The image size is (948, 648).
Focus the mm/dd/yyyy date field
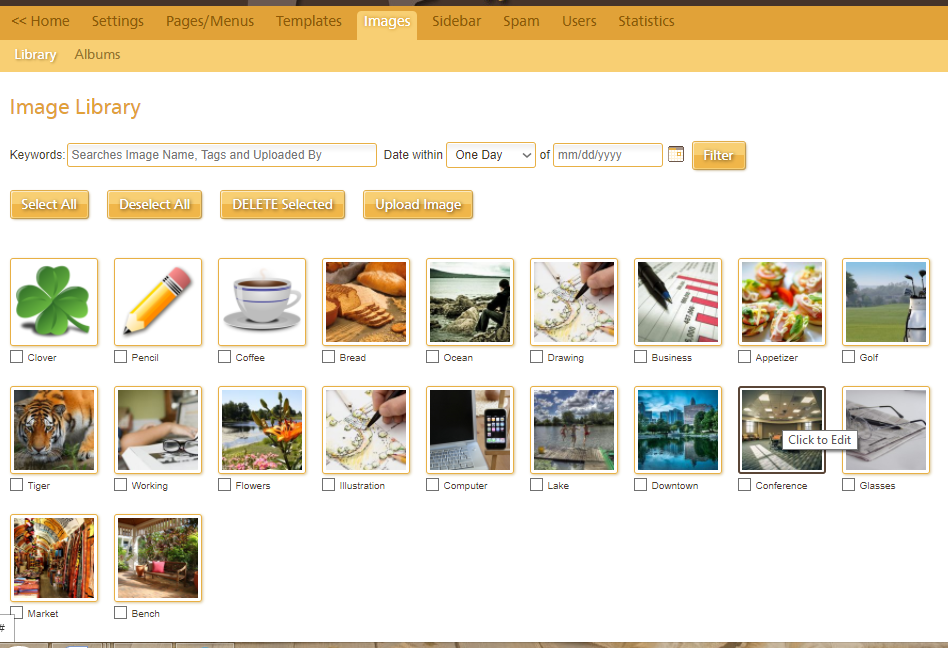click(x=608, y=155)
